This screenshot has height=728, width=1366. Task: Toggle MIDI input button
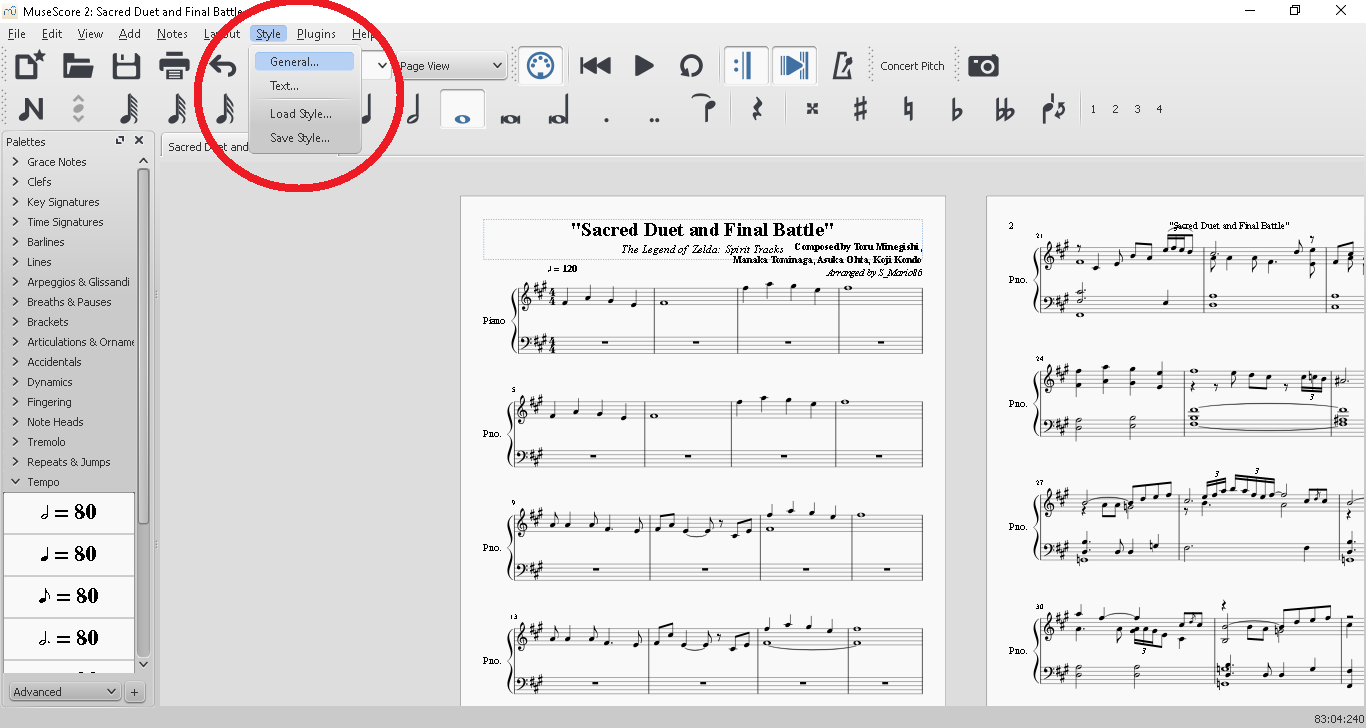(540, 66)
